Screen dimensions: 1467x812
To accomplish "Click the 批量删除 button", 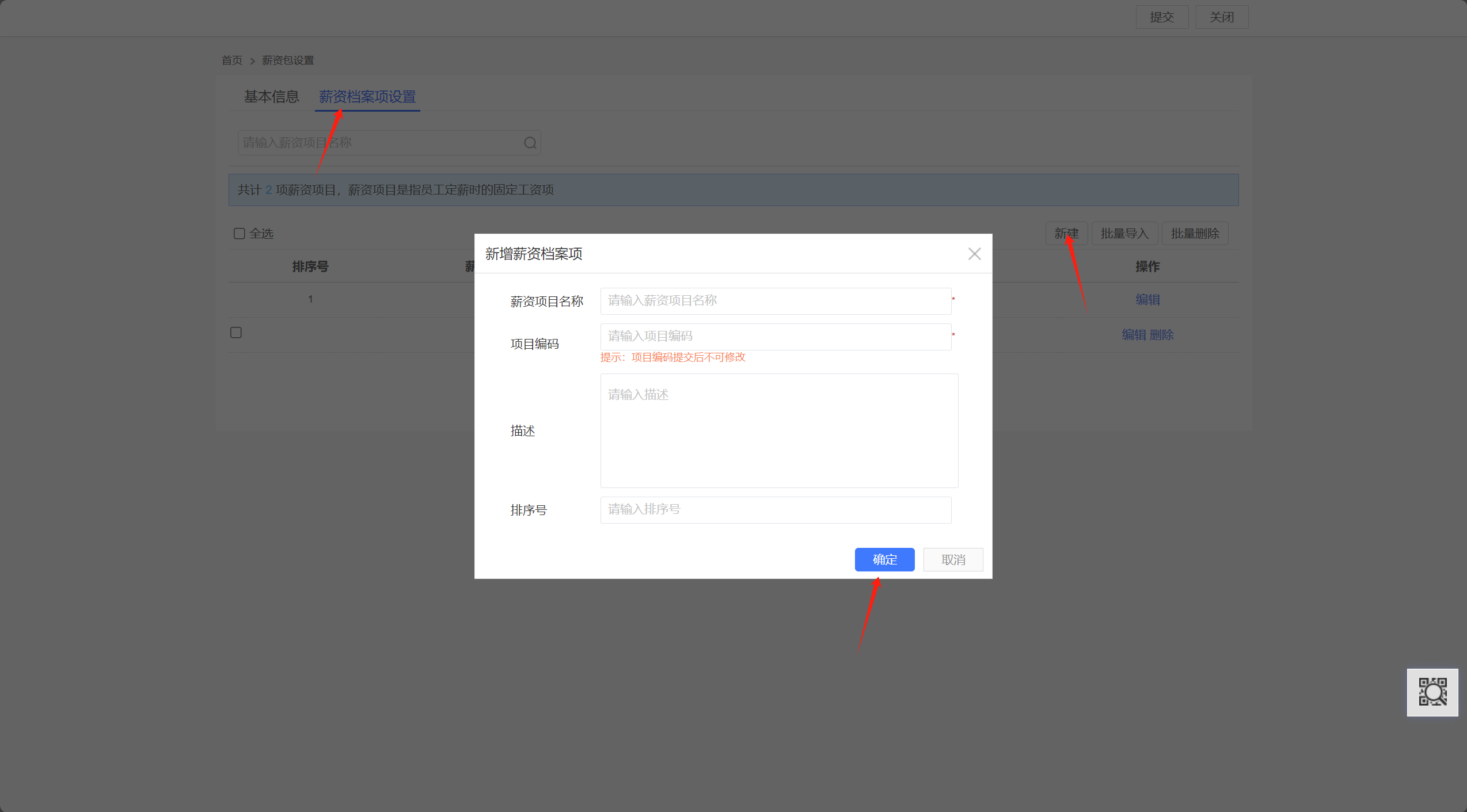I will 1195,234.
